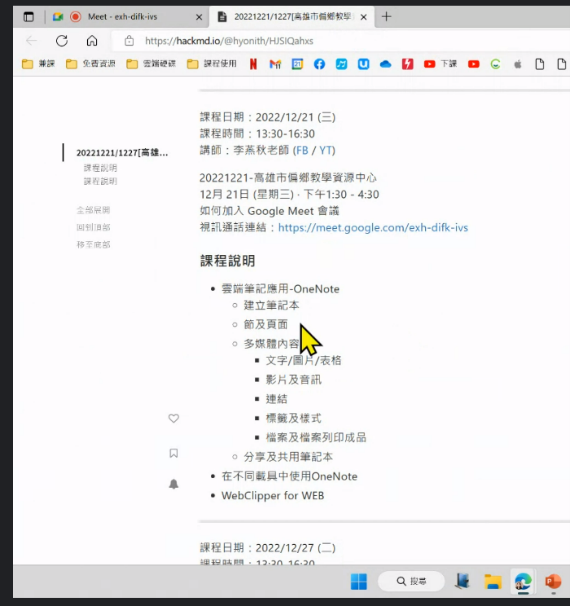Open the 雲端硬碟 bookmarks folder
Viewport: 570px width, 606px height.
coord(151,64)
